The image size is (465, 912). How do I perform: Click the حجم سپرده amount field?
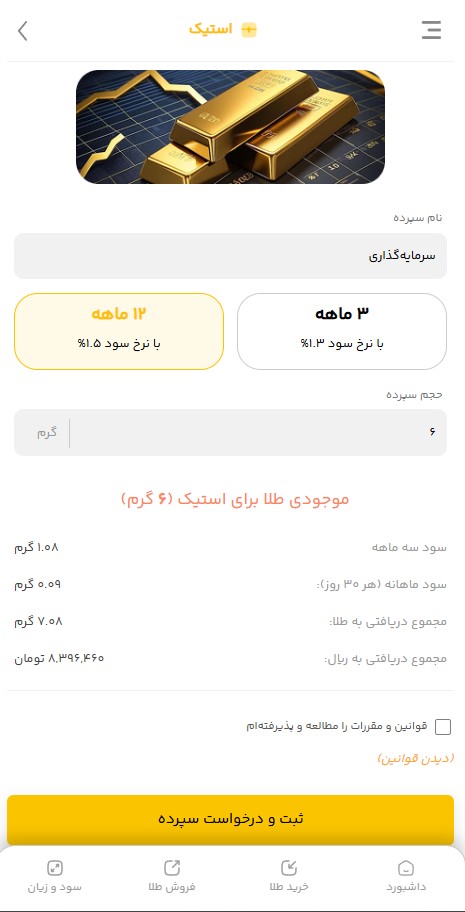tap(230, 433)
